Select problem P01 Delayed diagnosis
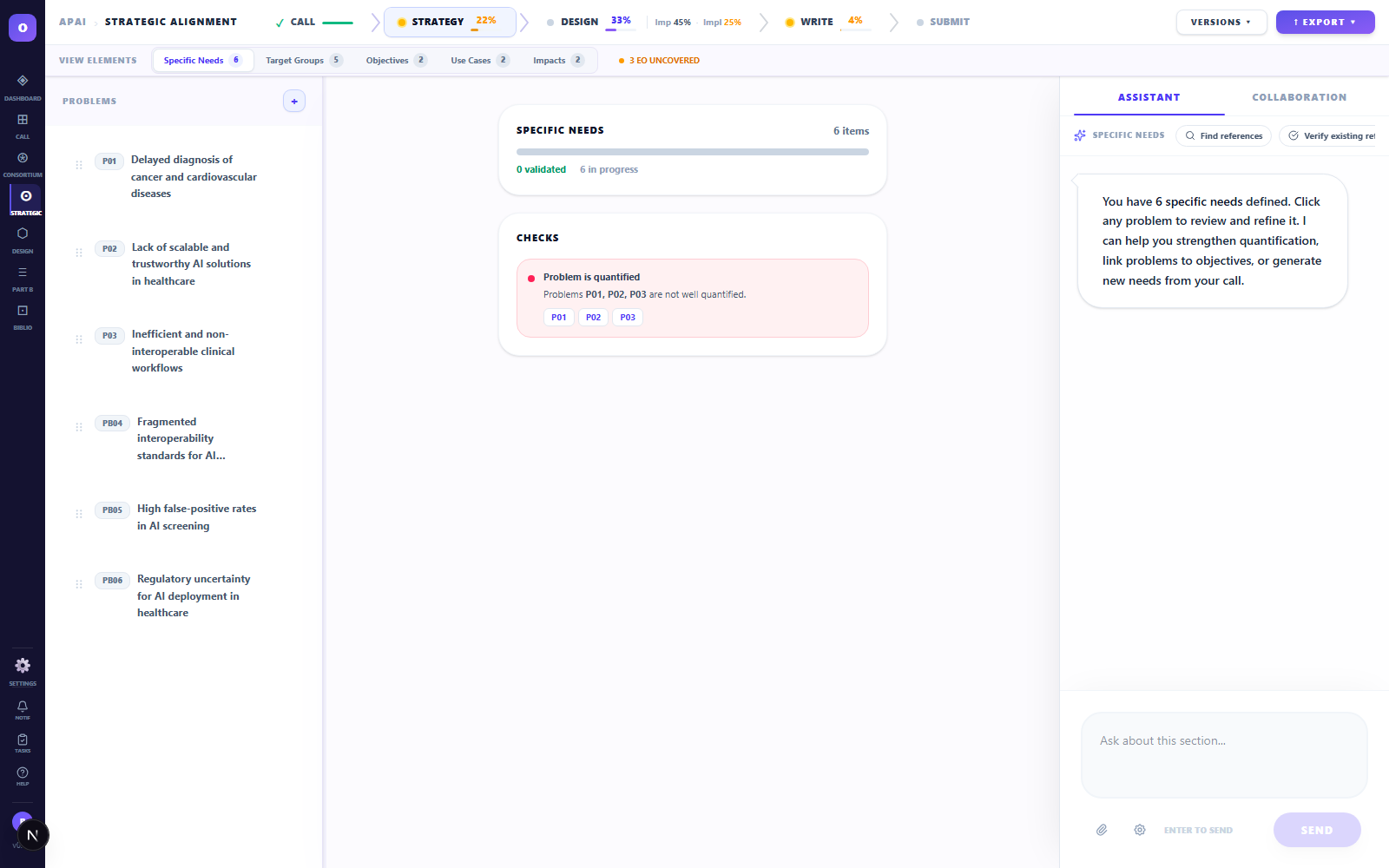Image resolution: width=1389 pixels, height=868 pixels. [x=193, y=177]
